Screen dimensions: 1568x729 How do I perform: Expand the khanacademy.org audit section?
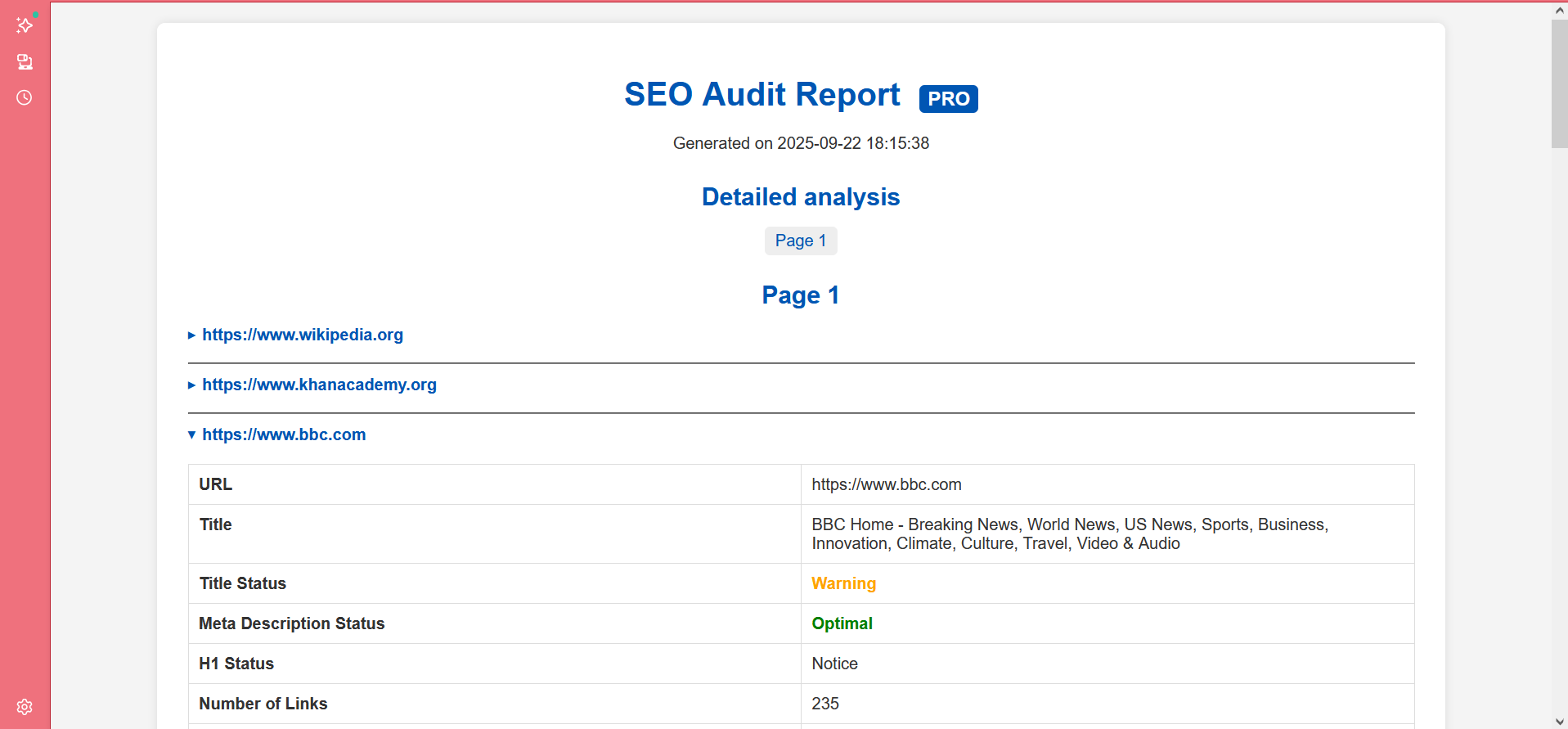(318, 385)
